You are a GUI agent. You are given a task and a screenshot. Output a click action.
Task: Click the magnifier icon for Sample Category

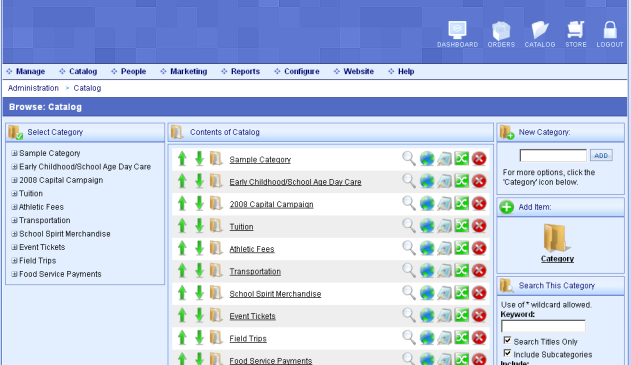[409, 159]
